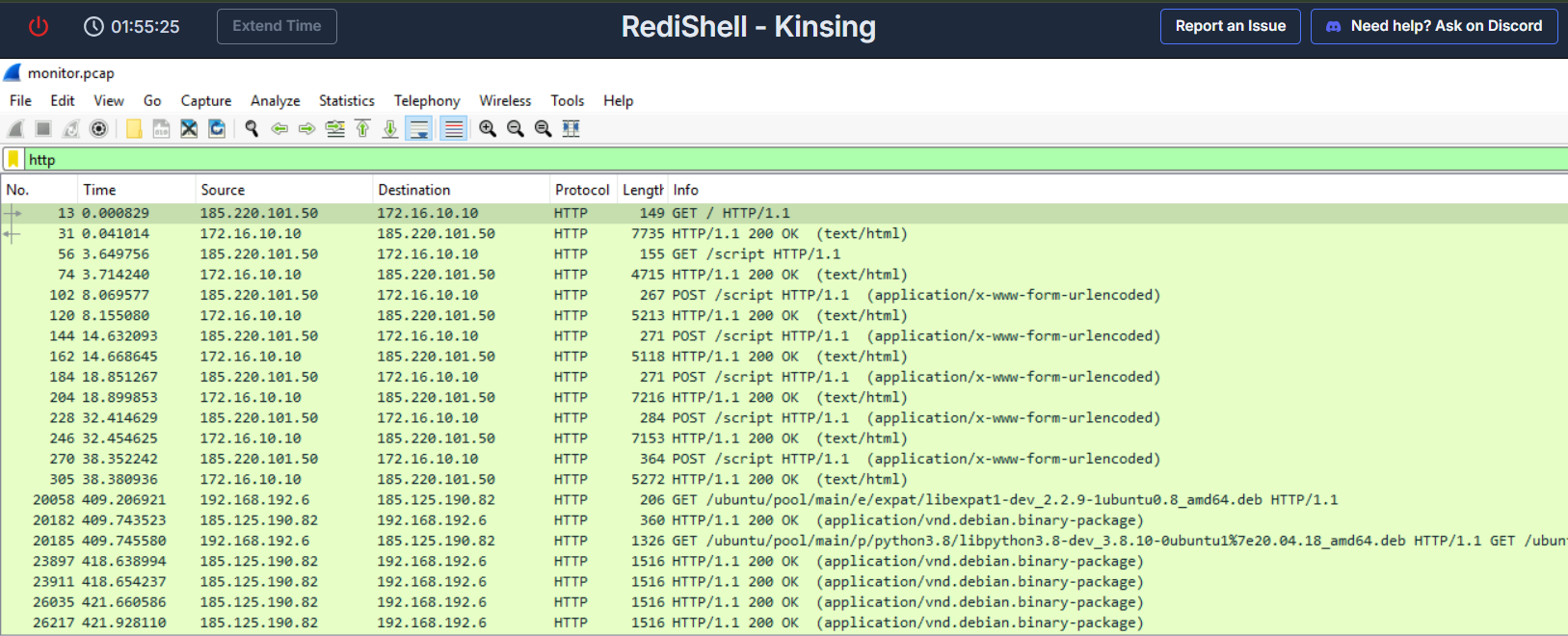The image size is (1568, 636).
Task: Select packet 23897 at time 418.638994
Action: 784,561
